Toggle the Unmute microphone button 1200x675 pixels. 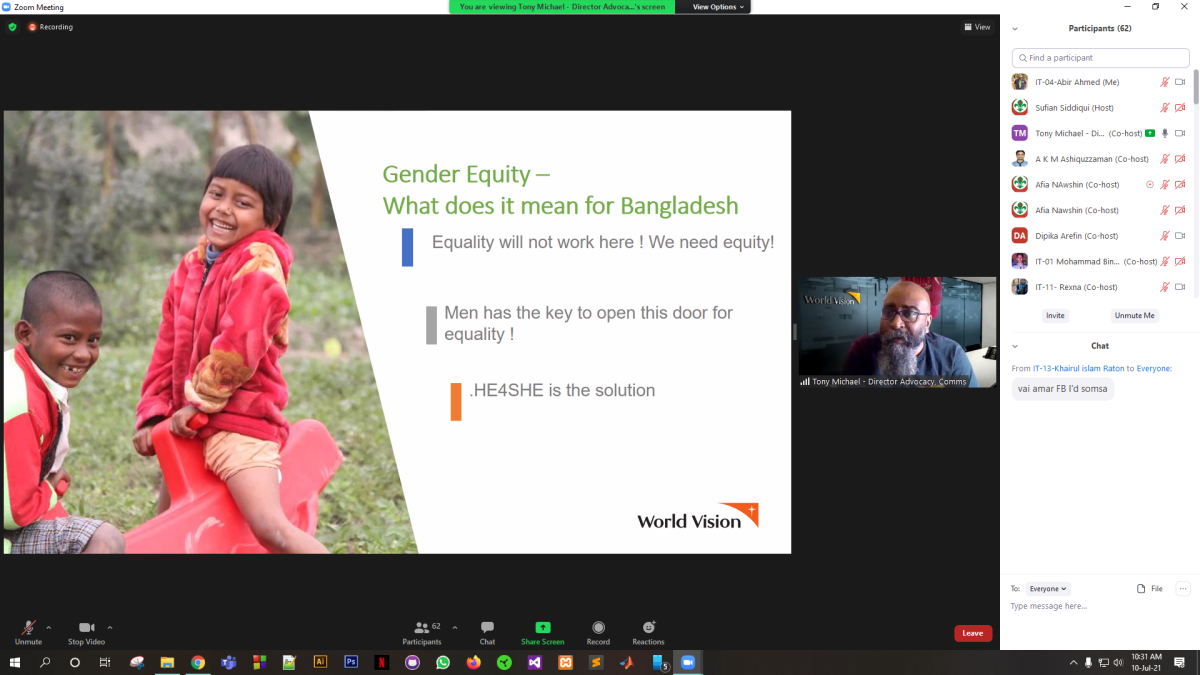(29, 627)
